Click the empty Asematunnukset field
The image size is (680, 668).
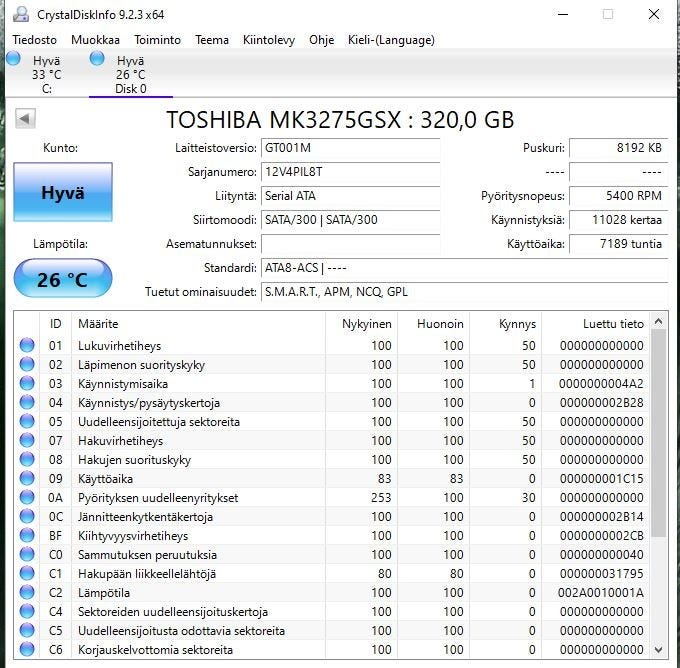pos(350,244)
